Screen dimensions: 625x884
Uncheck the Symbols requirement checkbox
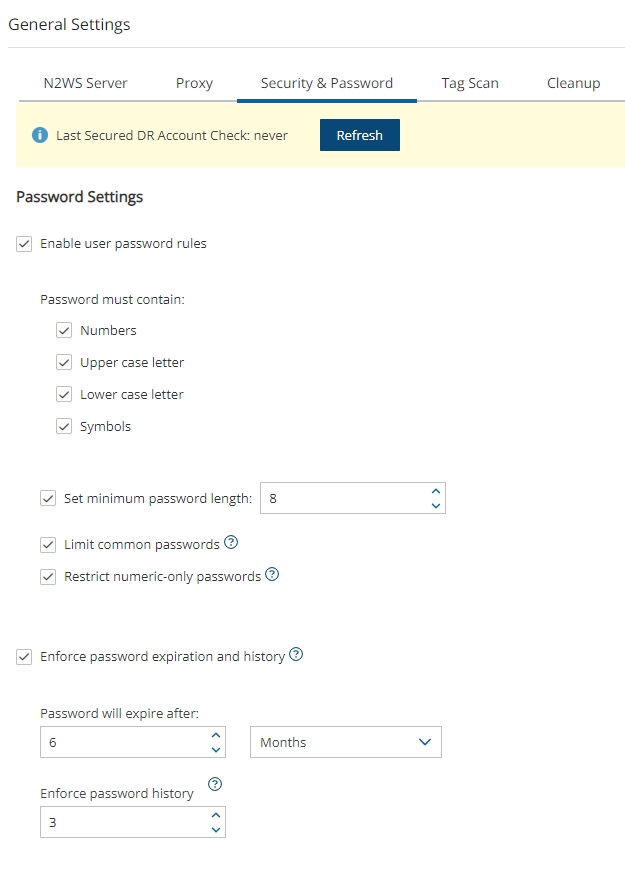coord(65,427)
